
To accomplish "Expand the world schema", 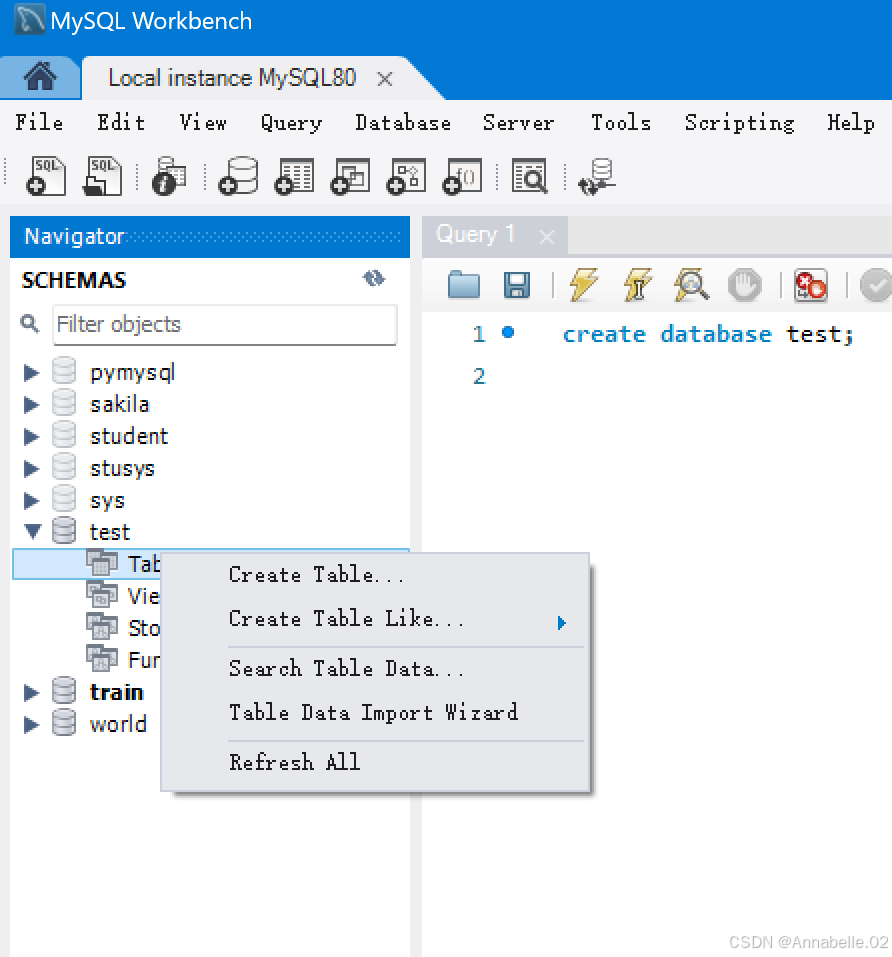I will (x=31, y=724).
